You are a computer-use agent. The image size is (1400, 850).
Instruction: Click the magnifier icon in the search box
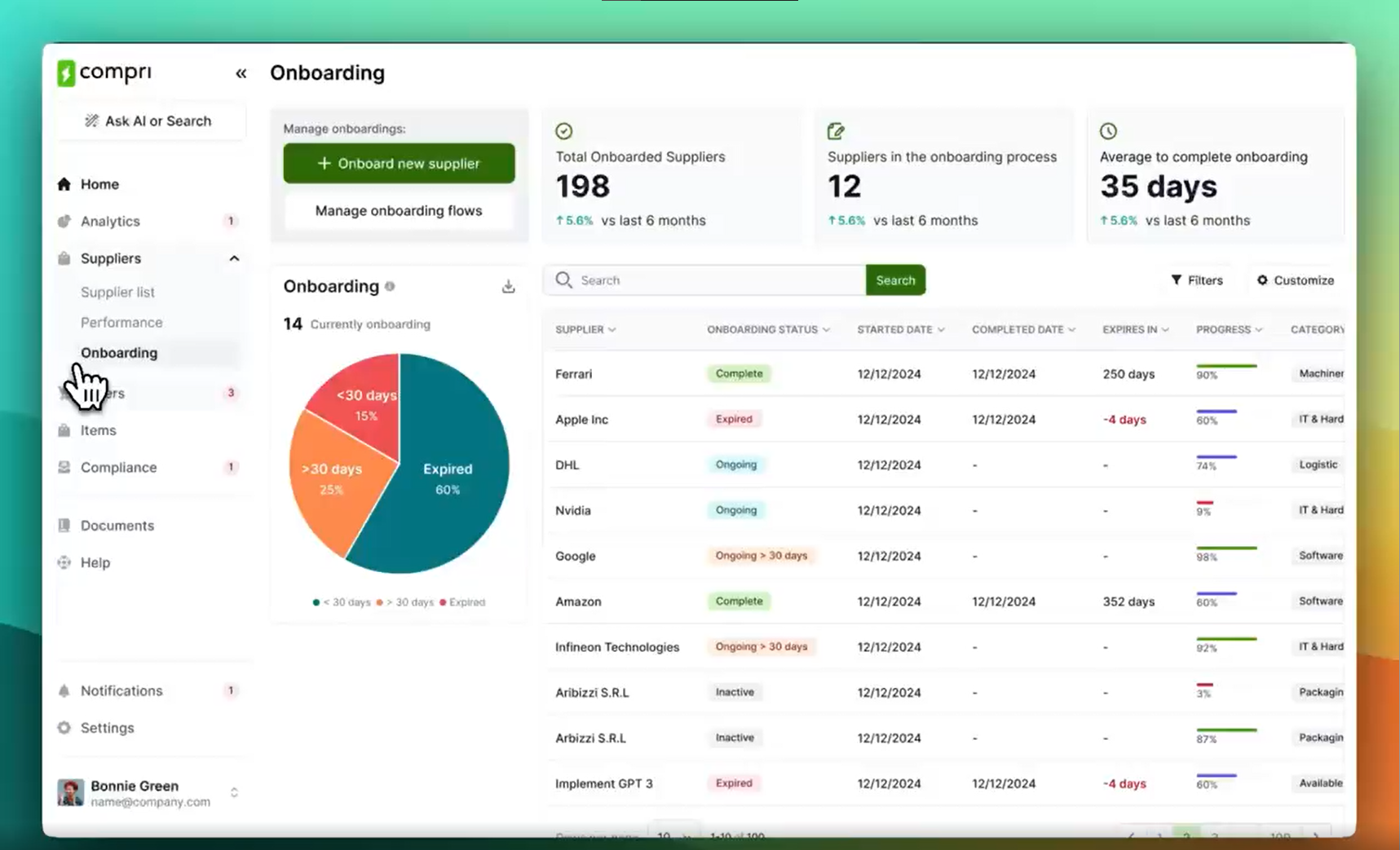563,280
